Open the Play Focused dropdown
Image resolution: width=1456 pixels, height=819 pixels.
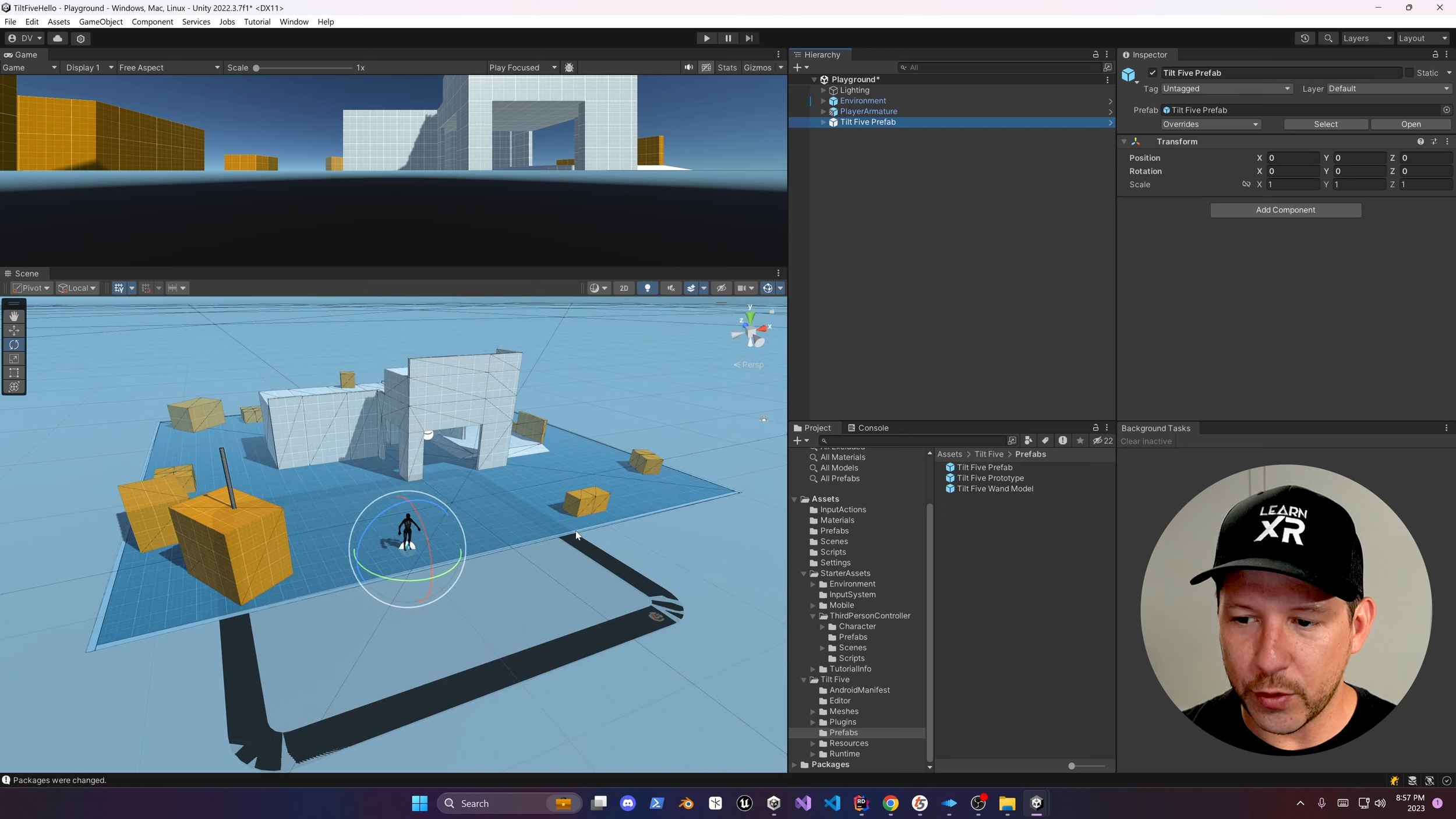coord(523,68)
